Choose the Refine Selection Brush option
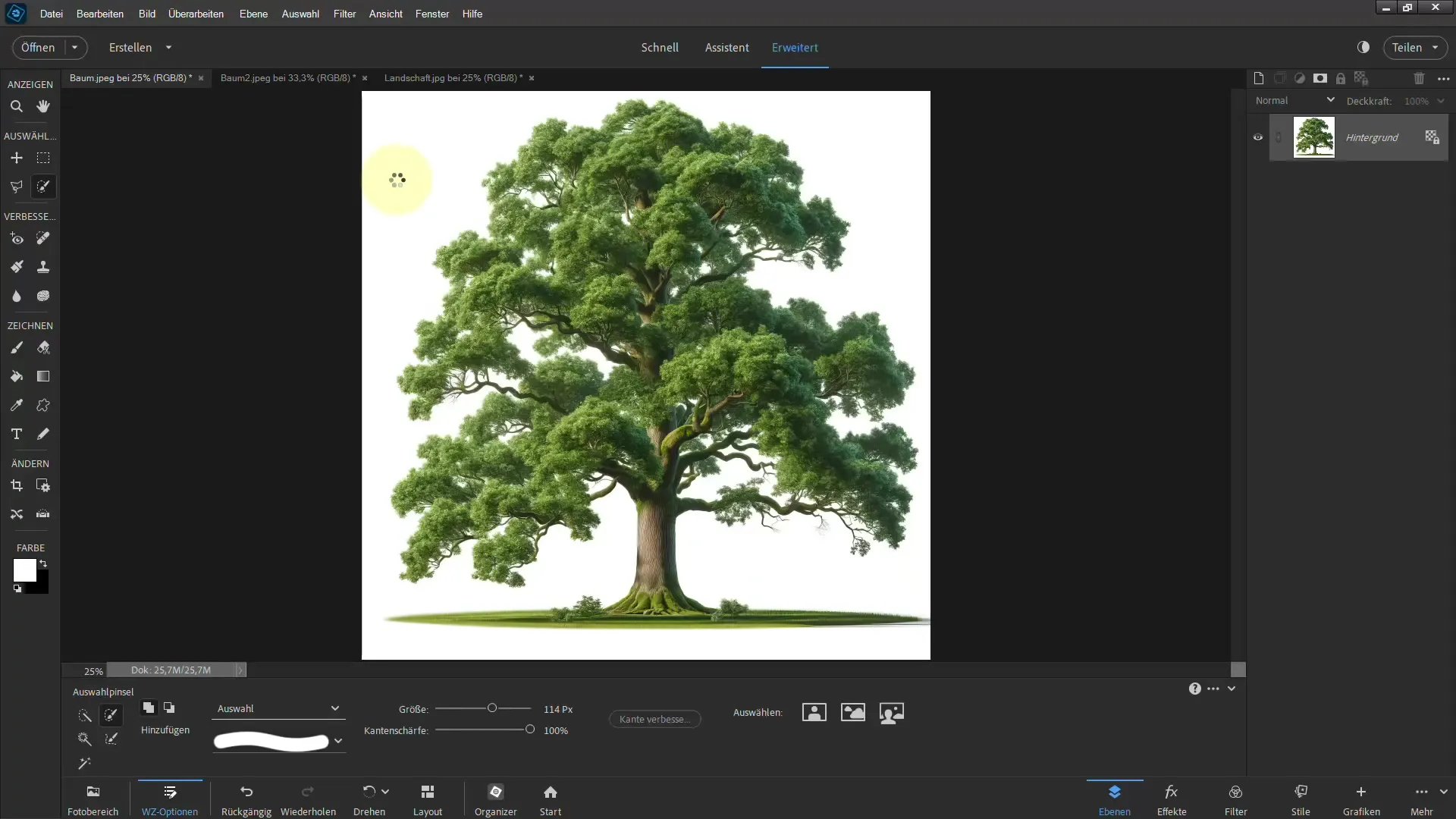Image resolution: width=1456 pixels, height=819 pixels. coord(111,739)
